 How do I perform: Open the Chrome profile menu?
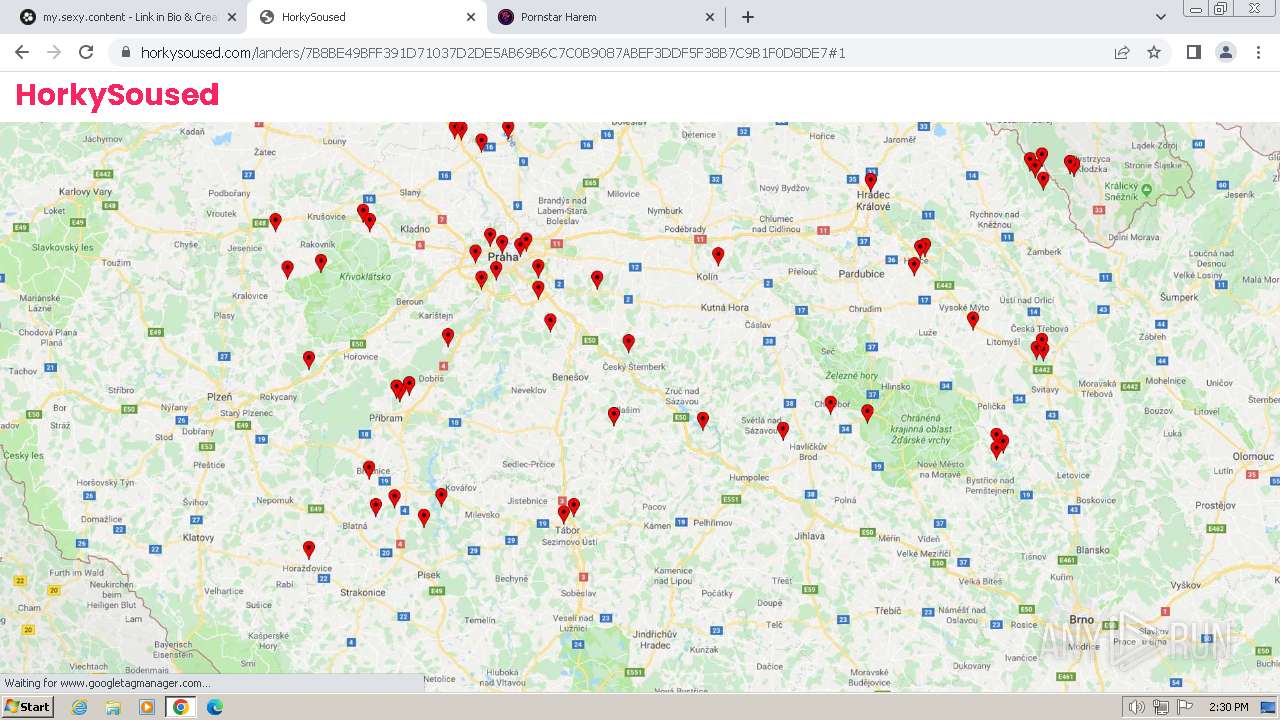tap(1226, 52)
